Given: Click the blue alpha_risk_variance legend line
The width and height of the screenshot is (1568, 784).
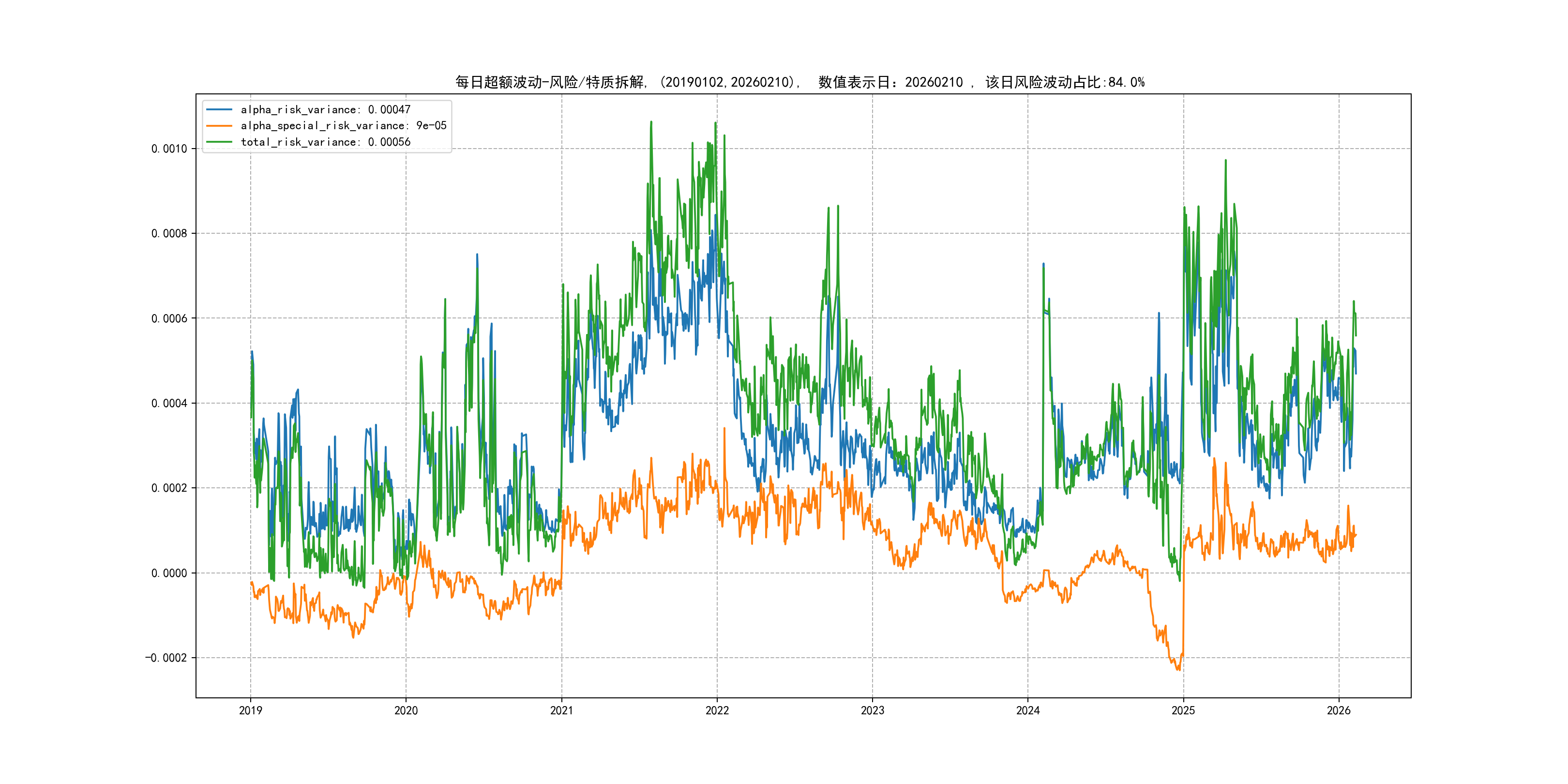Looking at the screenshot, I should (x=219, y=109).
